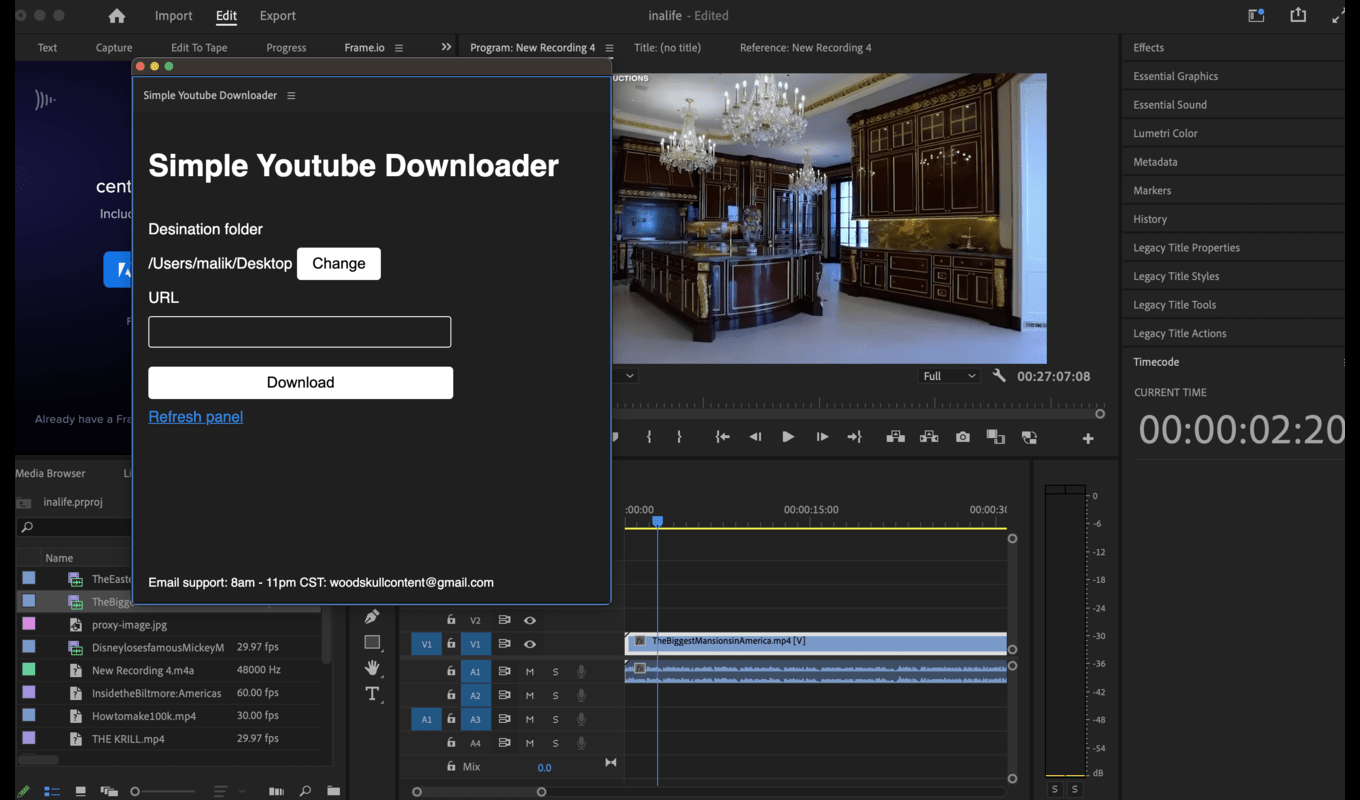The width and height of the screenshot is (1360, 800).
Task: Click the Lift button
Action: pos(895,437)
